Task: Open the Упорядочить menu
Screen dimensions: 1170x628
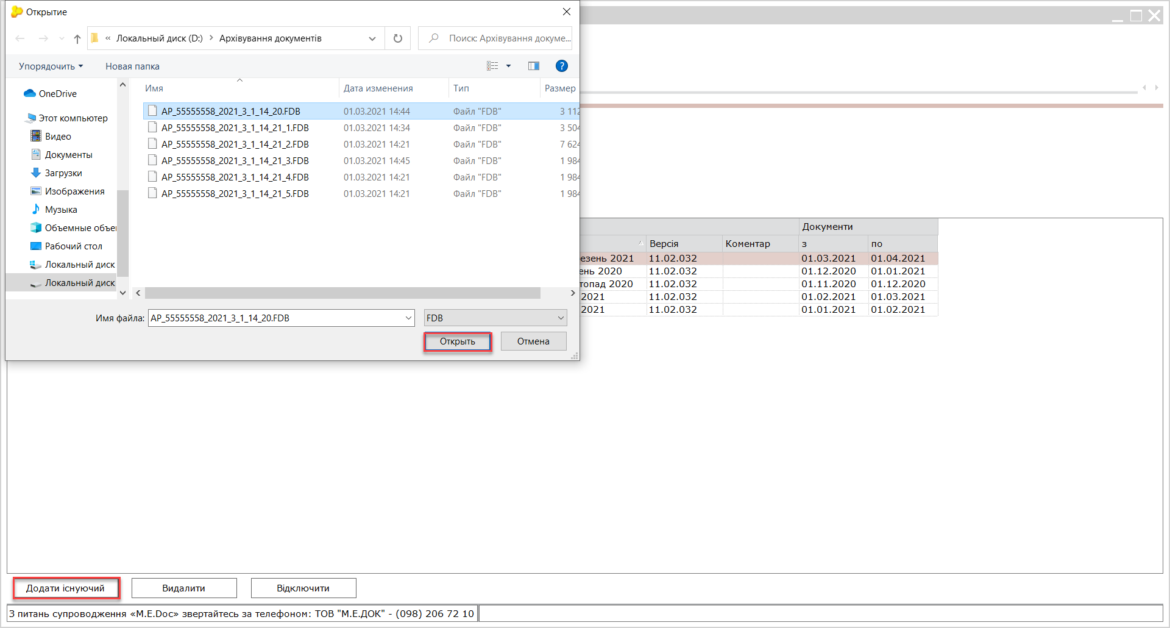Action: 51,66
